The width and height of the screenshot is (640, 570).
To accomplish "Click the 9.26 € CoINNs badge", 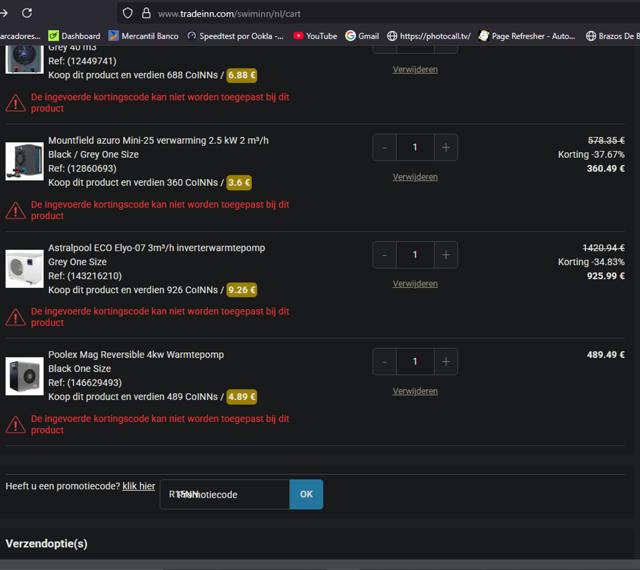I will (242, 290).
